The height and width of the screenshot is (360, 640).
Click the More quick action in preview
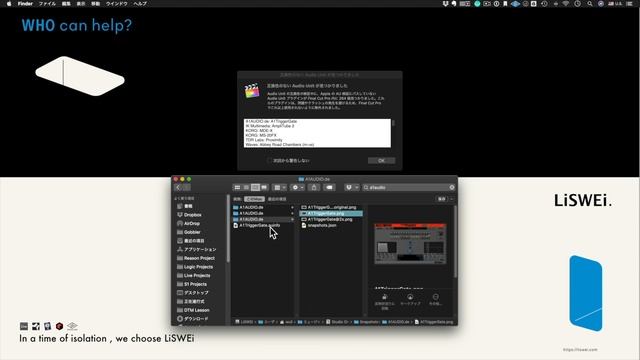[436, 300]
